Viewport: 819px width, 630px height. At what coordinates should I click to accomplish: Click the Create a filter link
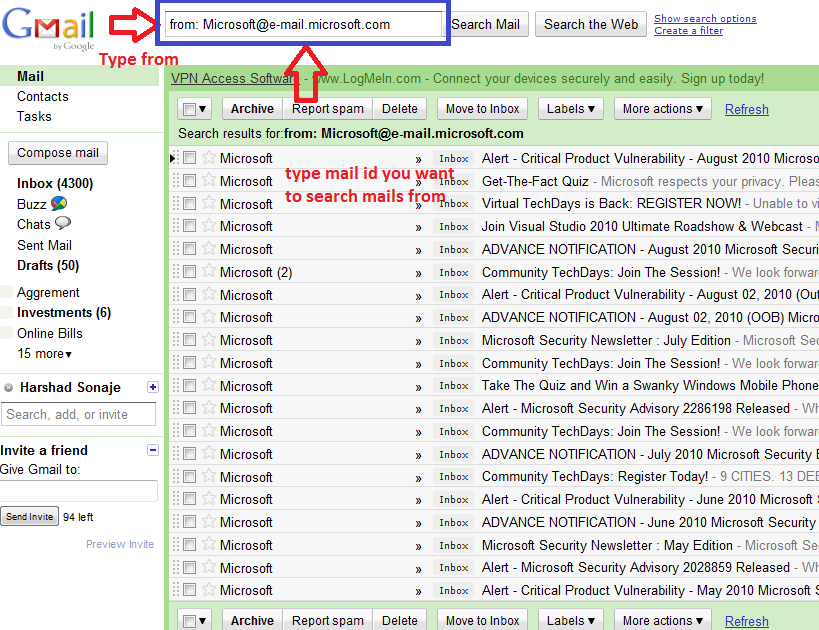click(688, 31)
